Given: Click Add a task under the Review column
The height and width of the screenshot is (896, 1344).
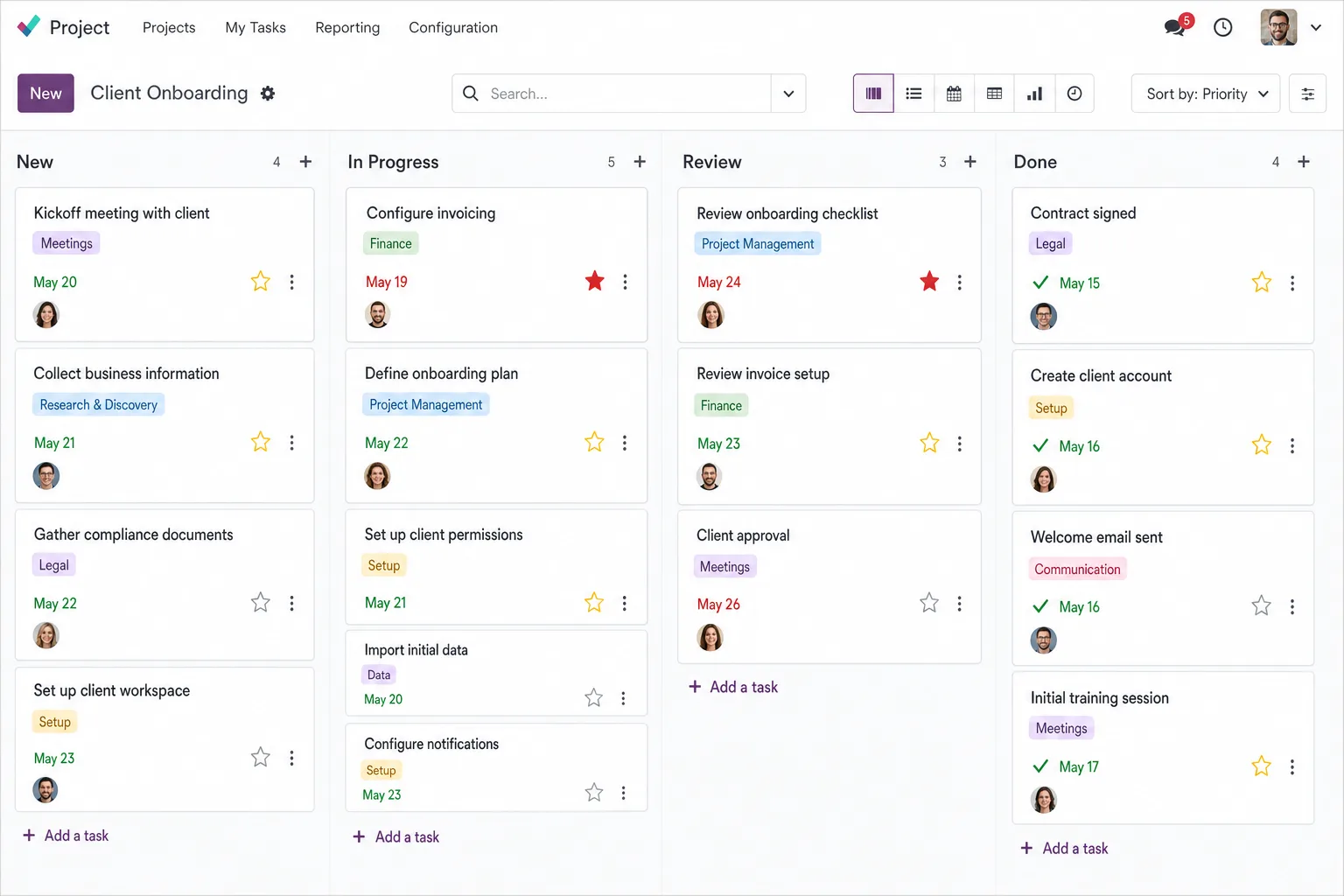Looking at the screenshot, I should coord(733,687).
